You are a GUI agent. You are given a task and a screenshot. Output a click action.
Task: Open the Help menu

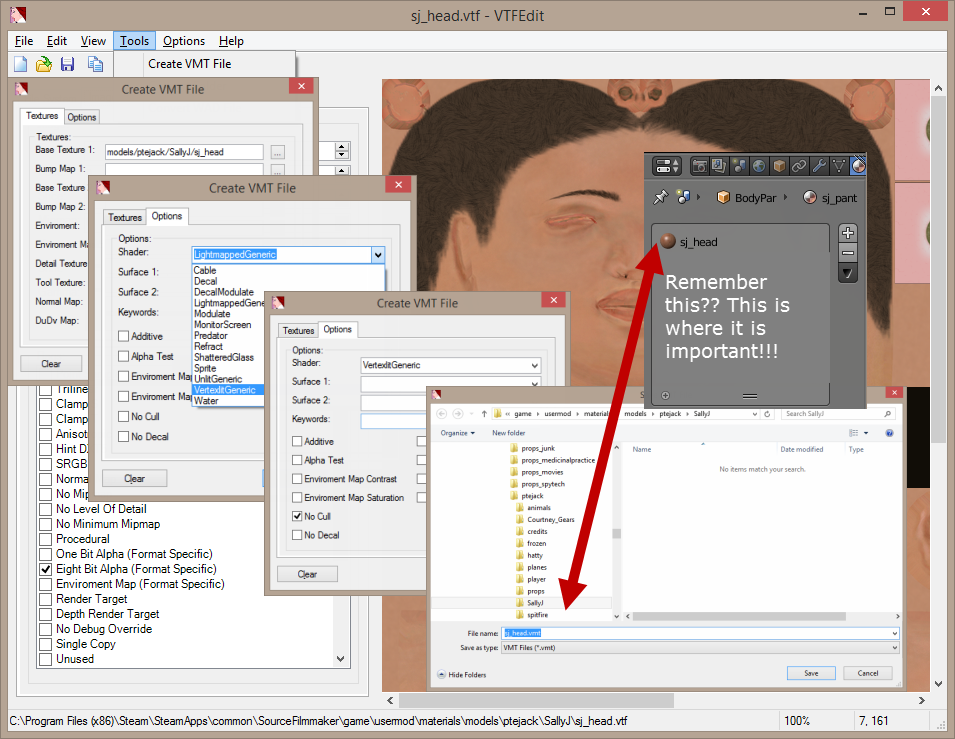pyautogui.click(x=231, y=41)
